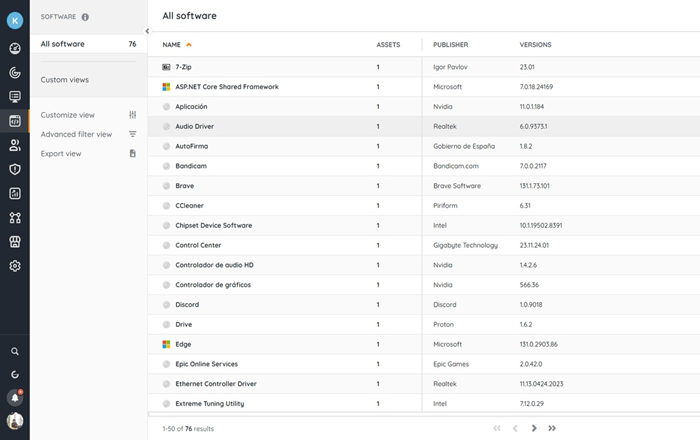Screen dimensions: 700x440
Task: Open the security shield icon in sidebar
Action: coord(15,169)
